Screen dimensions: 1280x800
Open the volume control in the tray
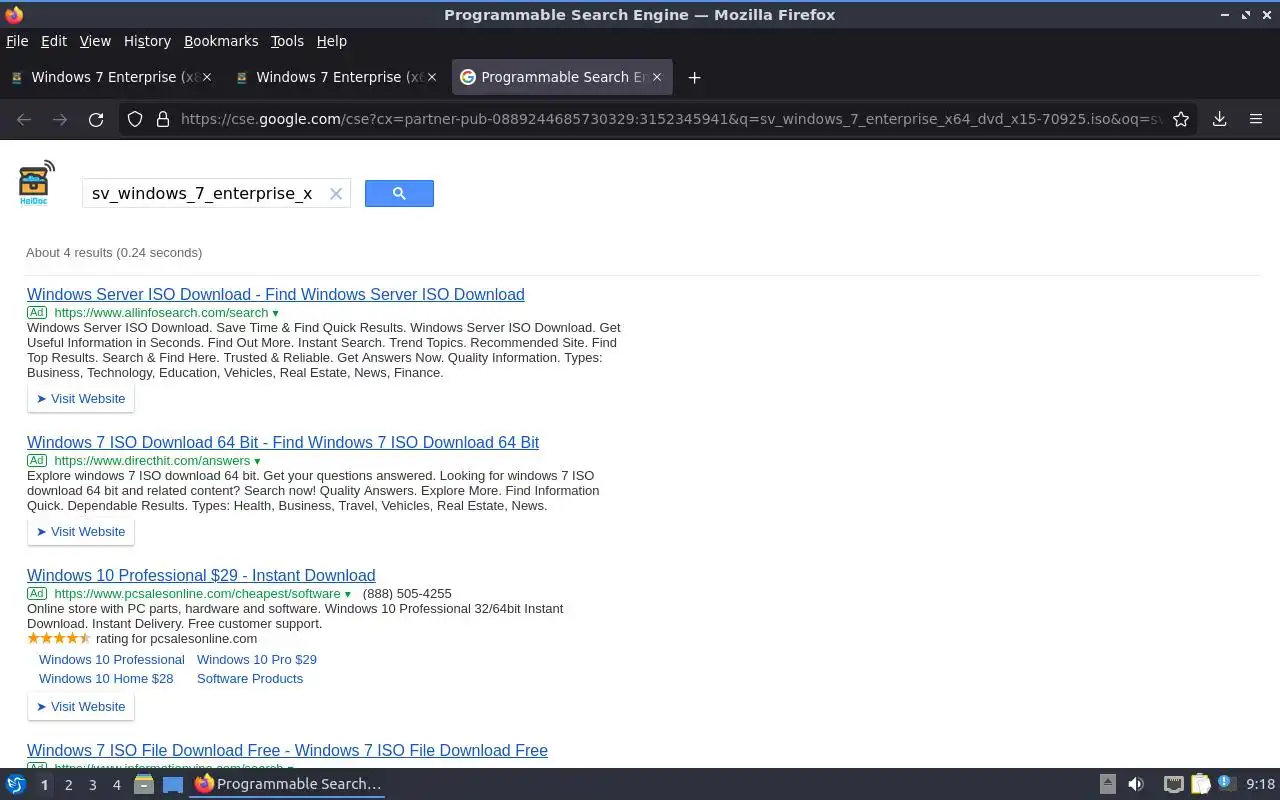pos(1135,784)
